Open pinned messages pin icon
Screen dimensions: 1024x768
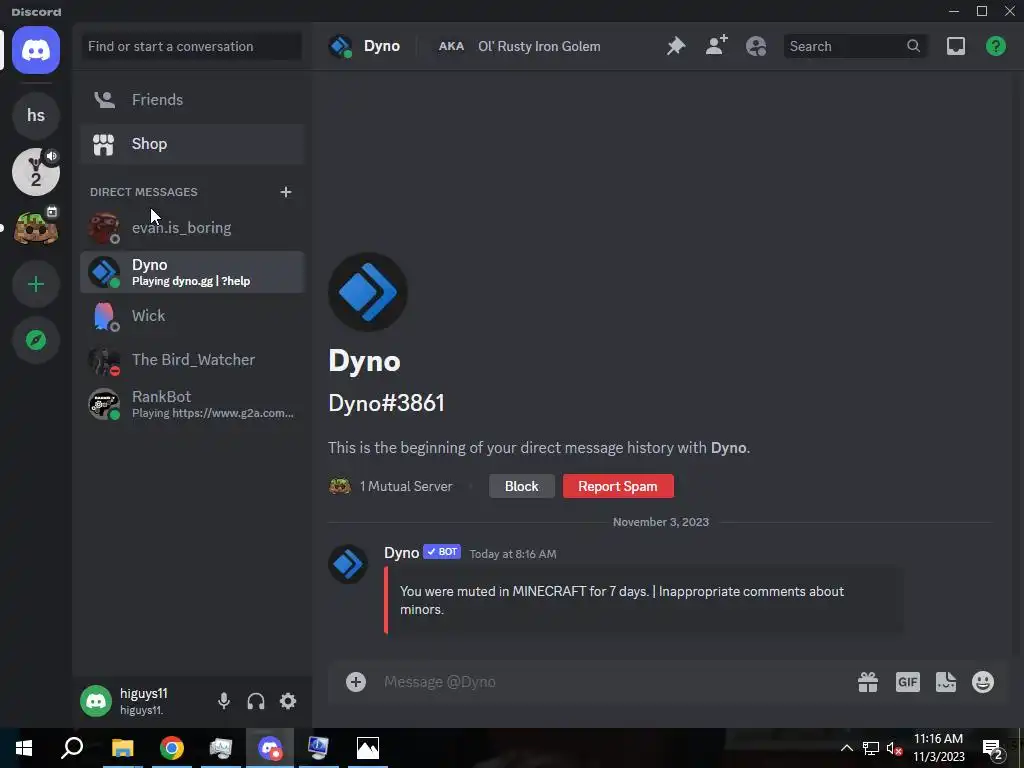tap(675, 46)
